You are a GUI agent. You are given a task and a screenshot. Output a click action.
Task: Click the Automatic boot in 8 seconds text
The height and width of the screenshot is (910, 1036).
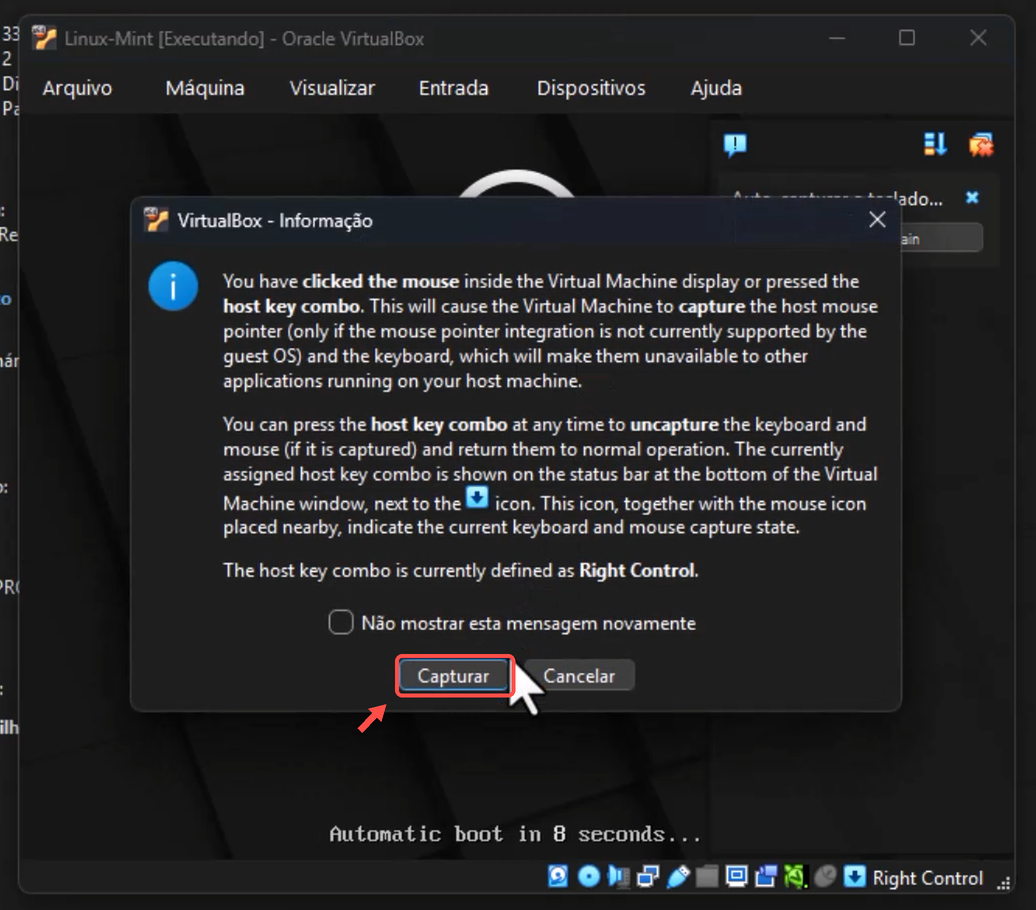pos(515,834)
